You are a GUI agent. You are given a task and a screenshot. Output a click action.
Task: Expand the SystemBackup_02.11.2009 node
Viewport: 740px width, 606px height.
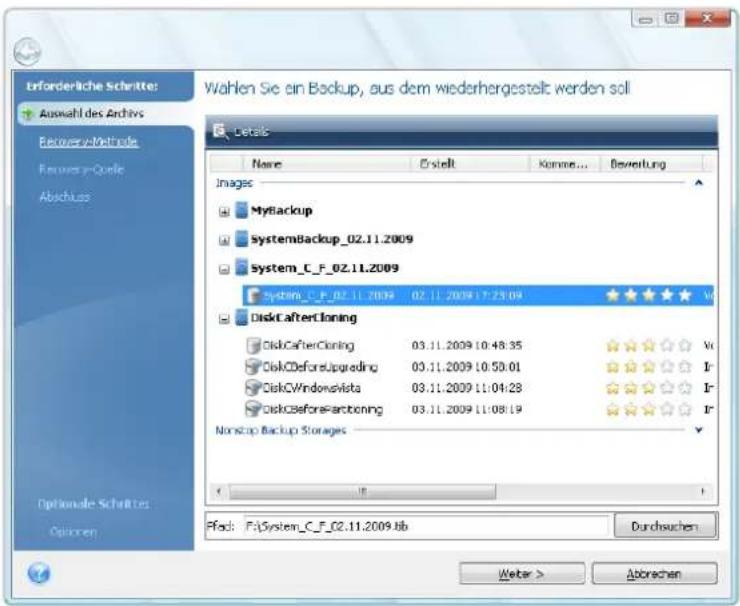[224, 241]
